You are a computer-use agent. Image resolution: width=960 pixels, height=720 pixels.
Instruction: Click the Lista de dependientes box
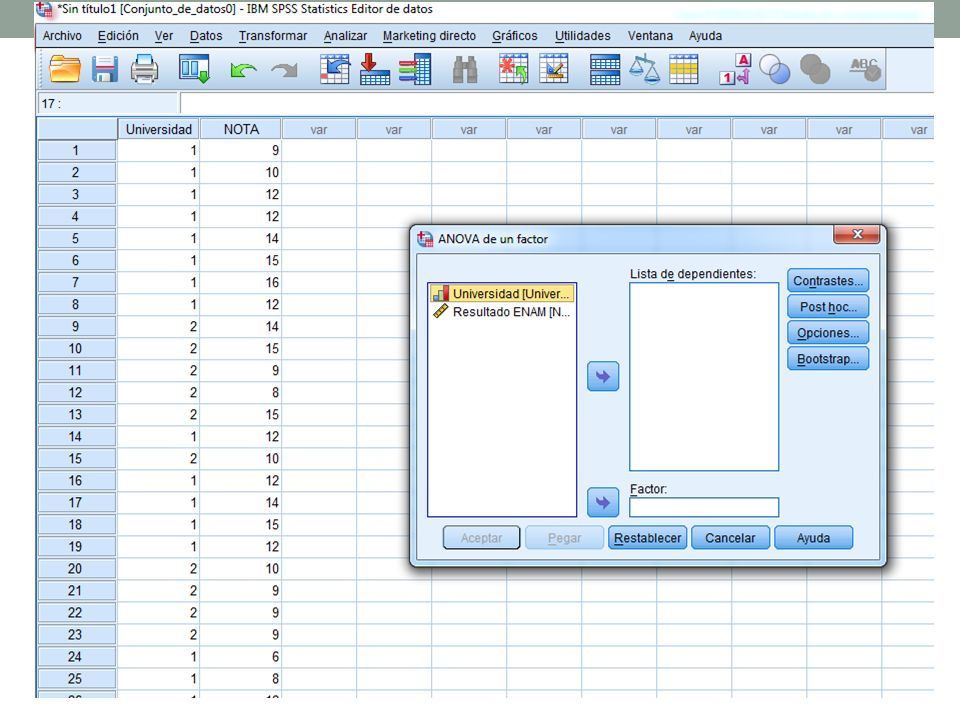[704, 377]
